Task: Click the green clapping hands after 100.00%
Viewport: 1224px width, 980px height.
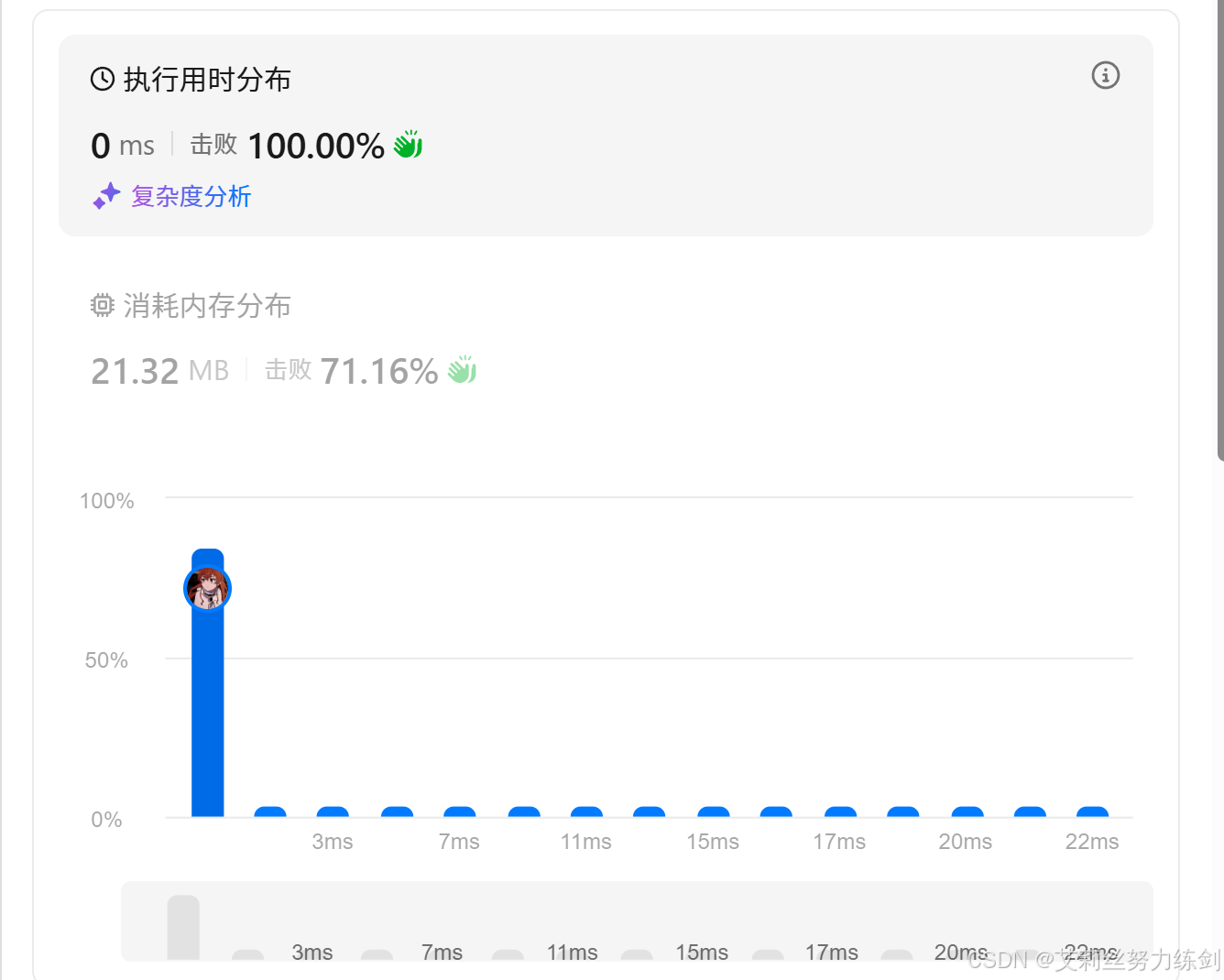Action: (x=408, y=145)
